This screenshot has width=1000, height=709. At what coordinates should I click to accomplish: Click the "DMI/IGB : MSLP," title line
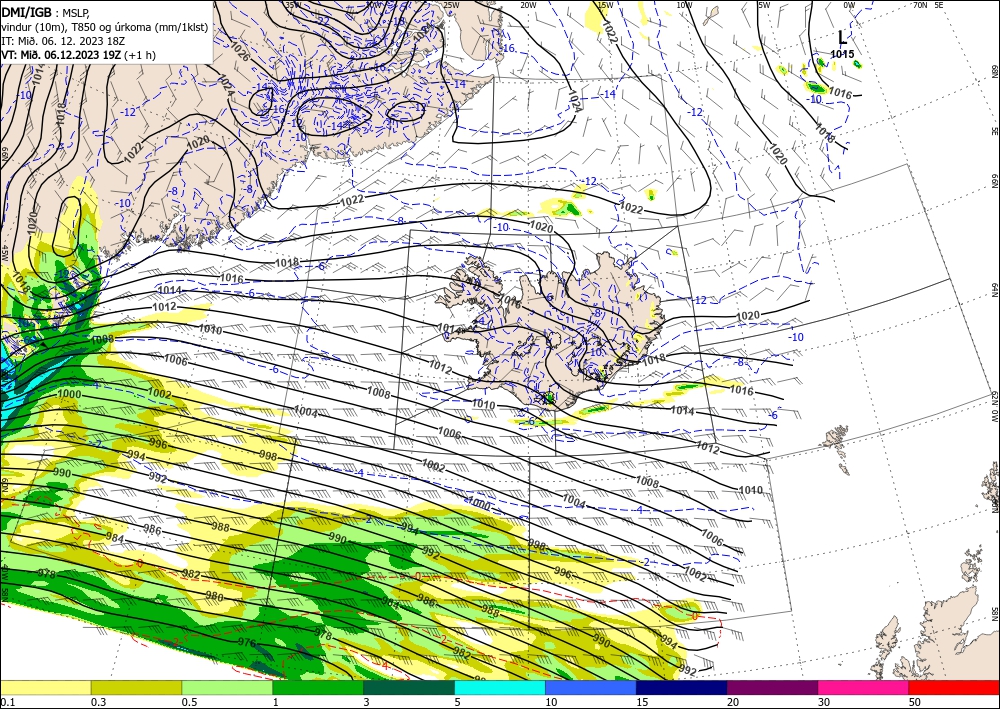pyautogui.click(x=46, y=12)
